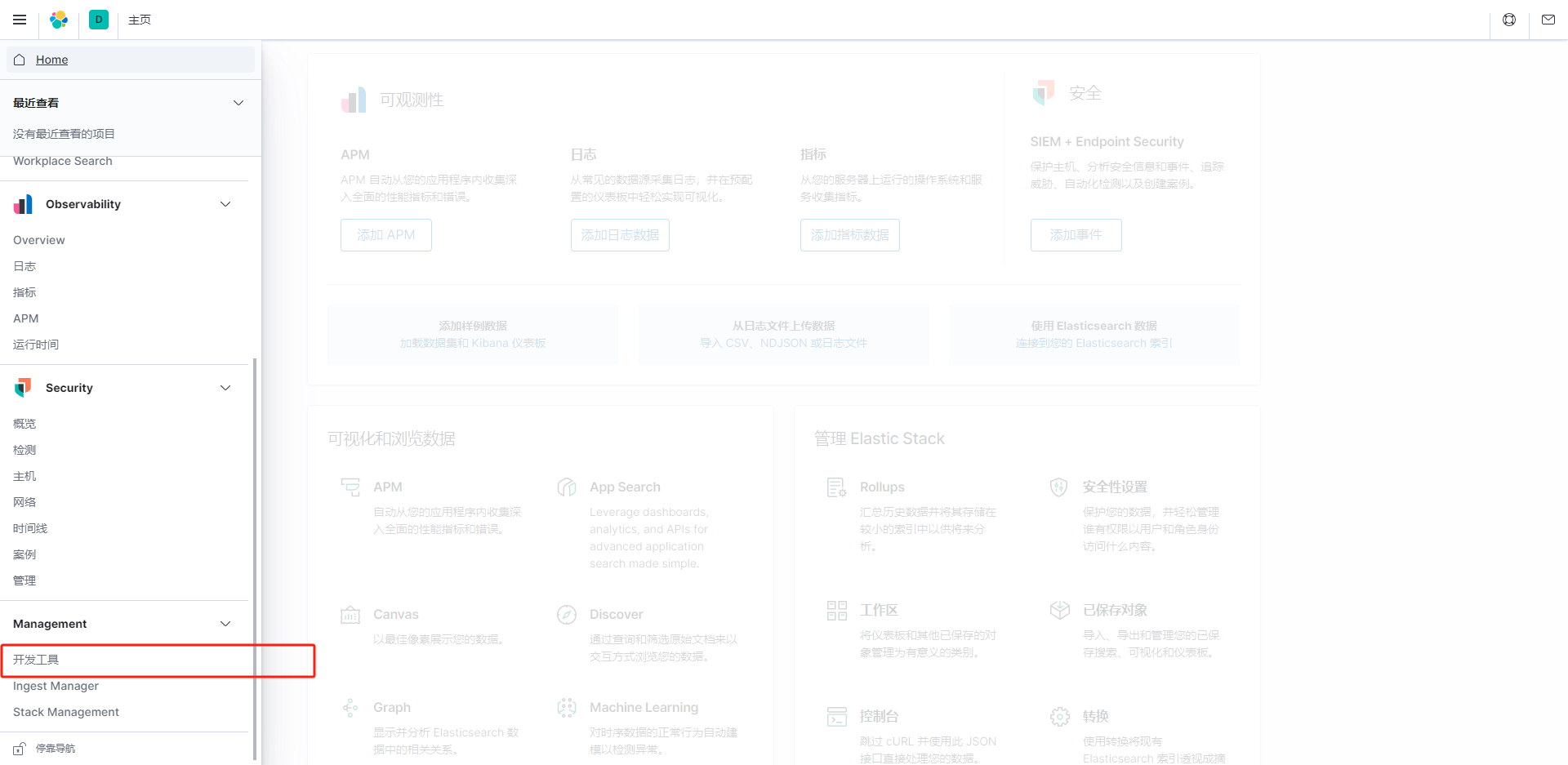
Task: Click the Observability logo icon in sidebar
Action: [23, 204]
